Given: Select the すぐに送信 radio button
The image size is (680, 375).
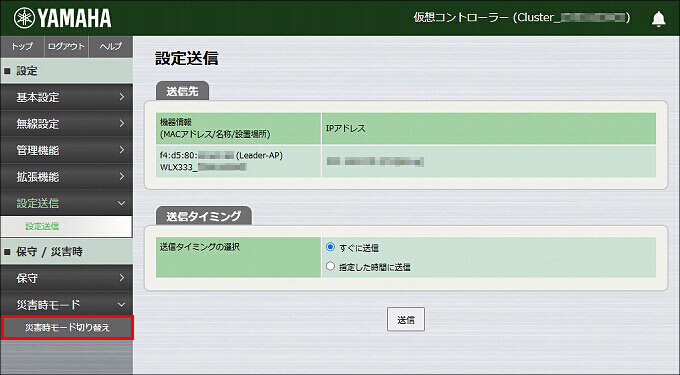Looking at the screenshot, I should 330,247.
